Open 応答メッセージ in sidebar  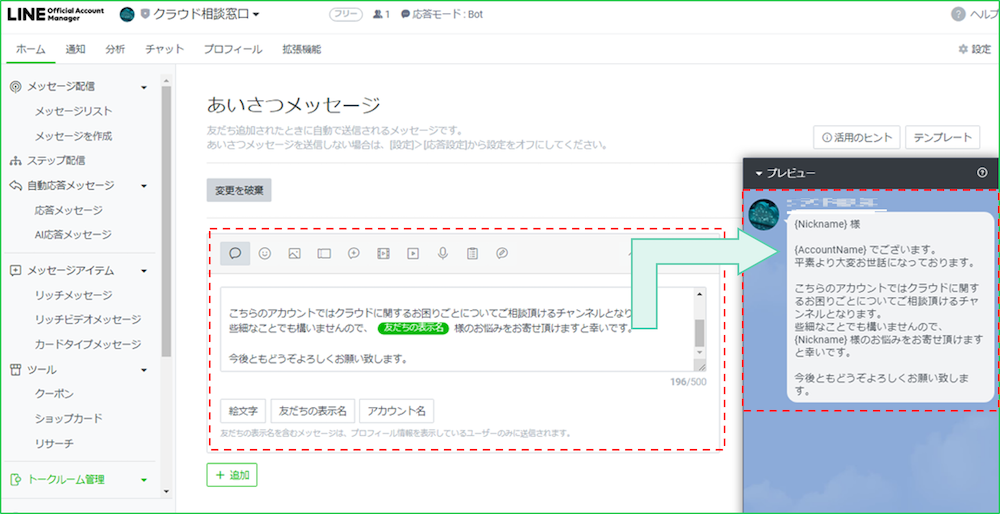[68, 210]
